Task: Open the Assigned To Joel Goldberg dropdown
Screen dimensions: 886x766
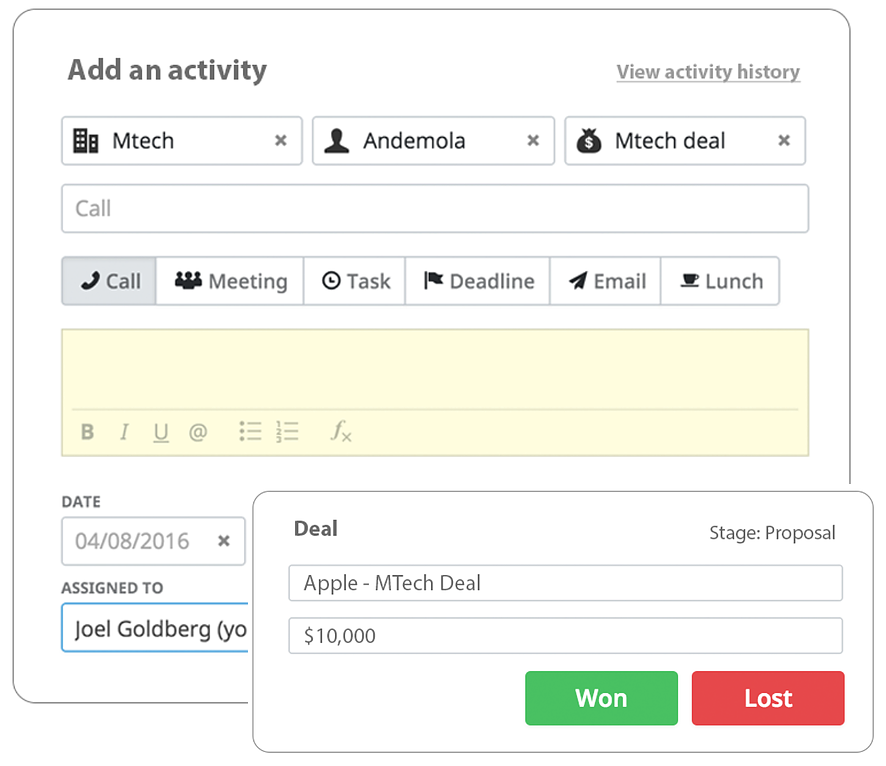Action: click(155, 629)
